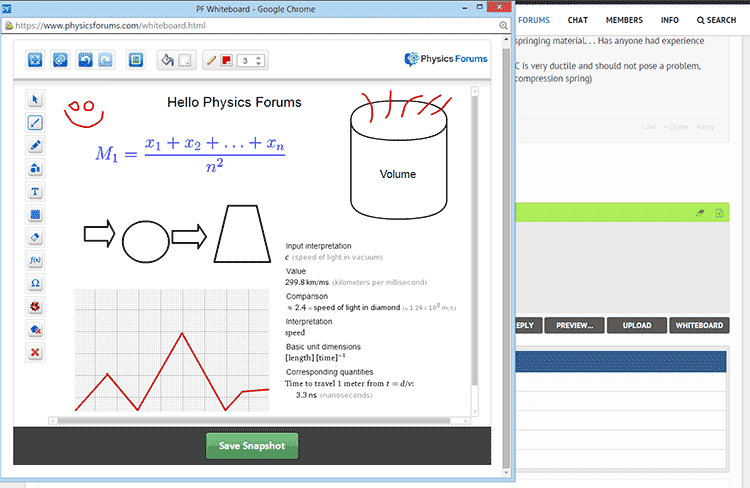Click the canvas horizontal scrollbar
This screenshot has height=488, width=750.
[254, 421]
